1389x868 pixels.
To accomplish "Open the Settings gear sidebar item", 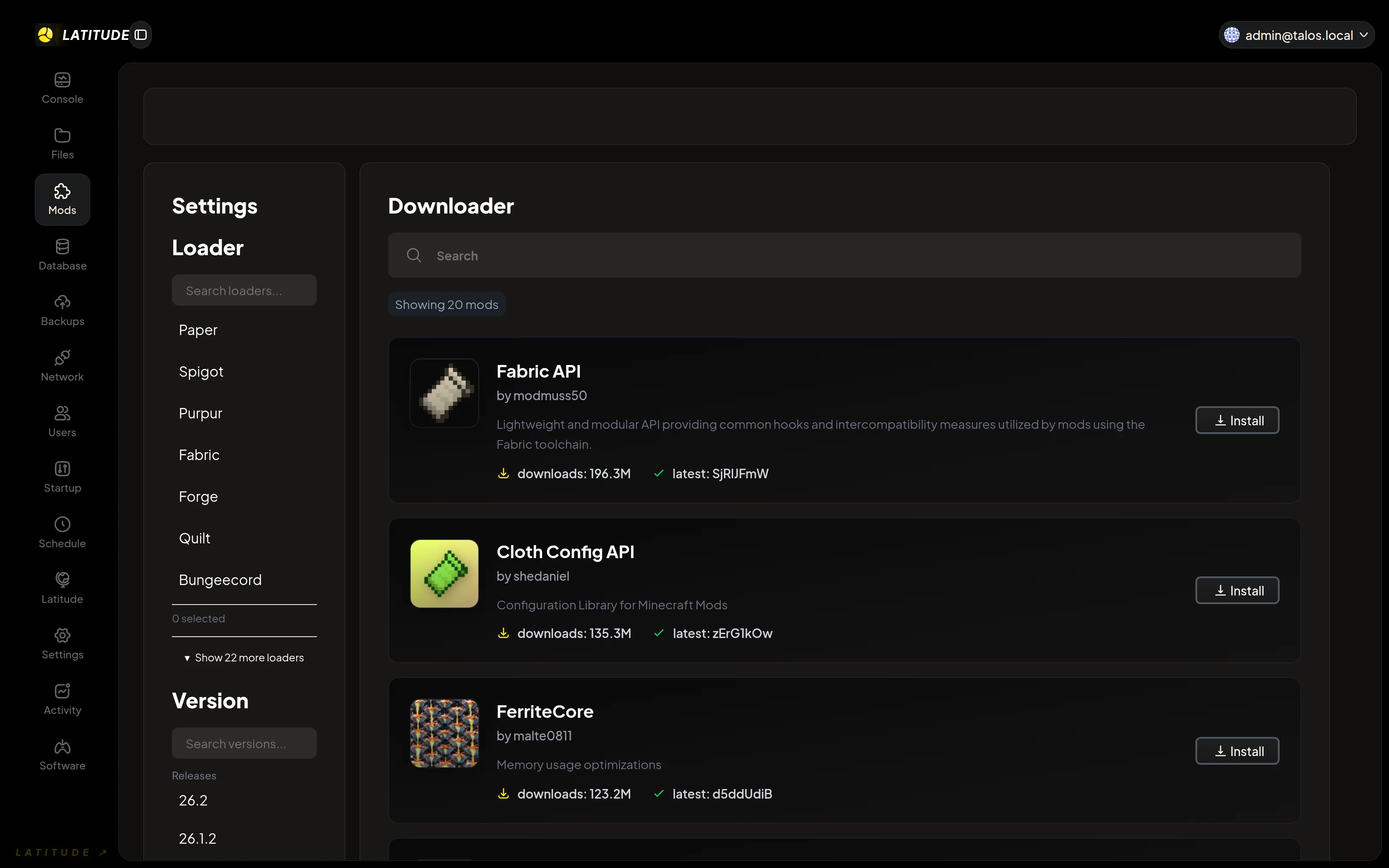I will coord(62,644).
